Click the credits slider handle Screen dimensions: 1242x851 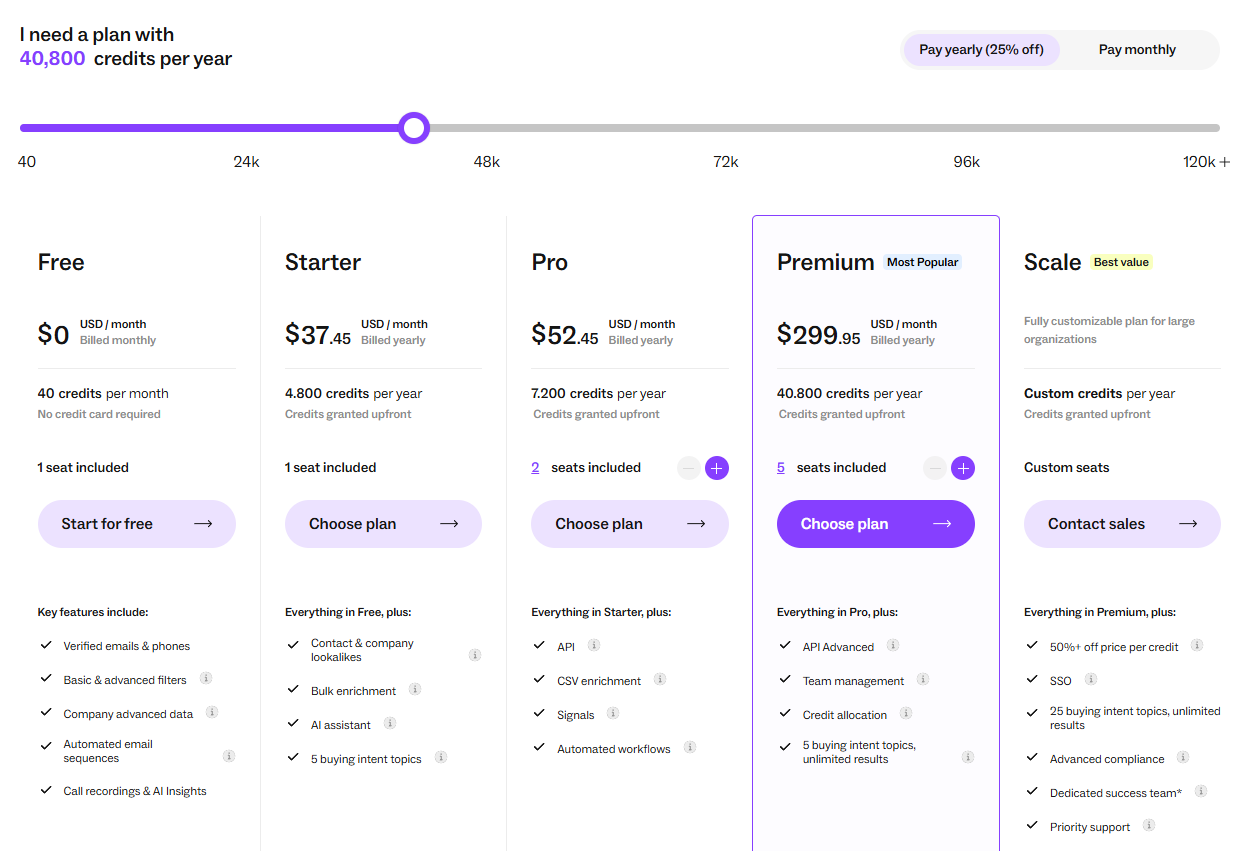click(x=414, y=128)
